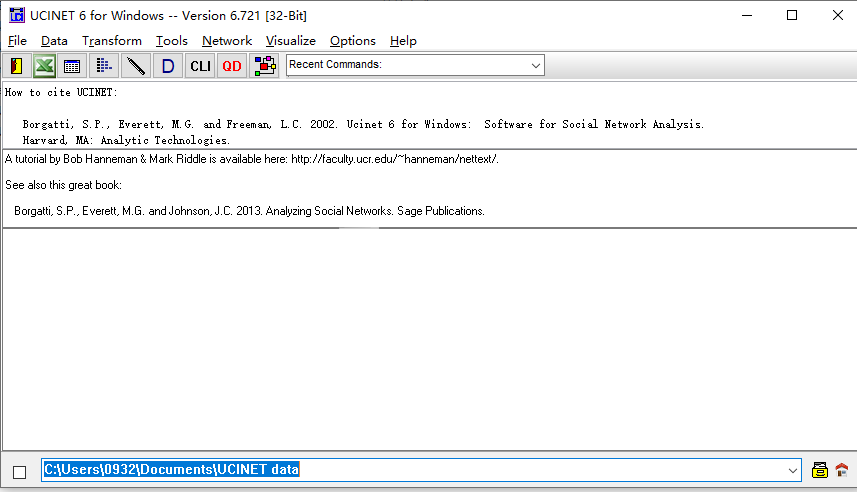Click the 'How to cite UCINET:' text

(x=61, y=92)
